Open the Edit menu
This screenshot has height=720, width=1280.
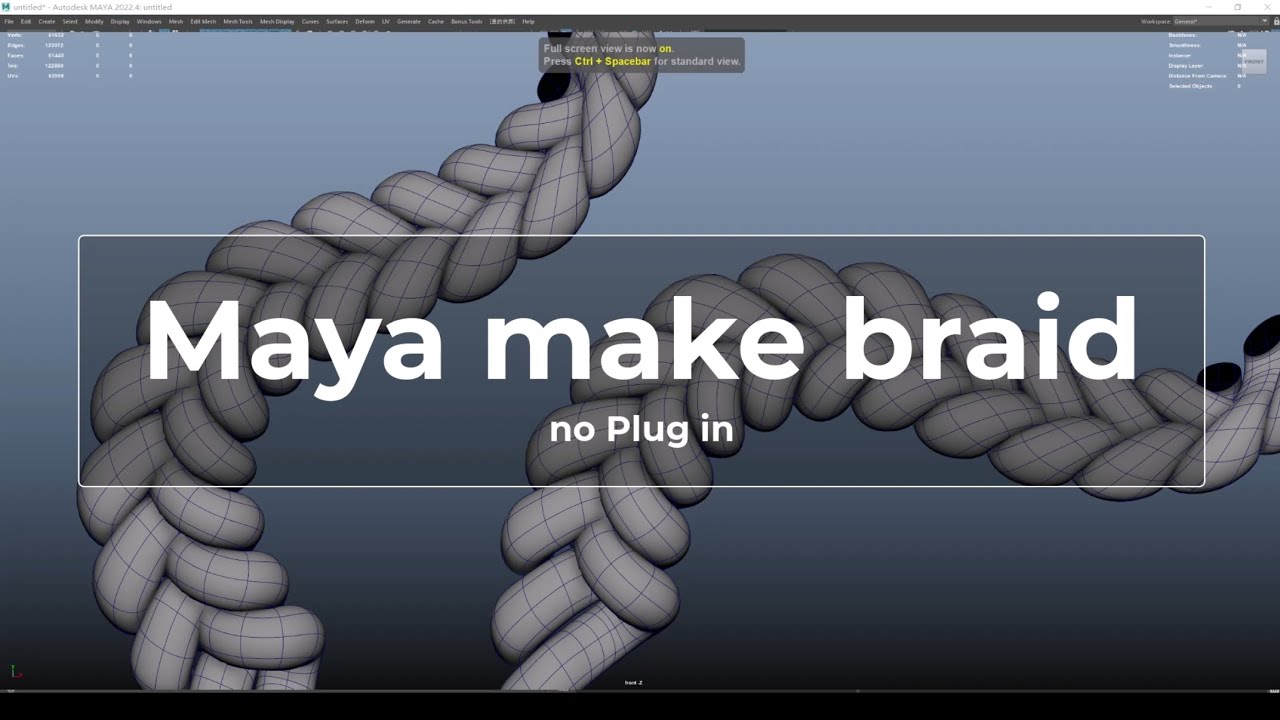click(x=26, y=21)
